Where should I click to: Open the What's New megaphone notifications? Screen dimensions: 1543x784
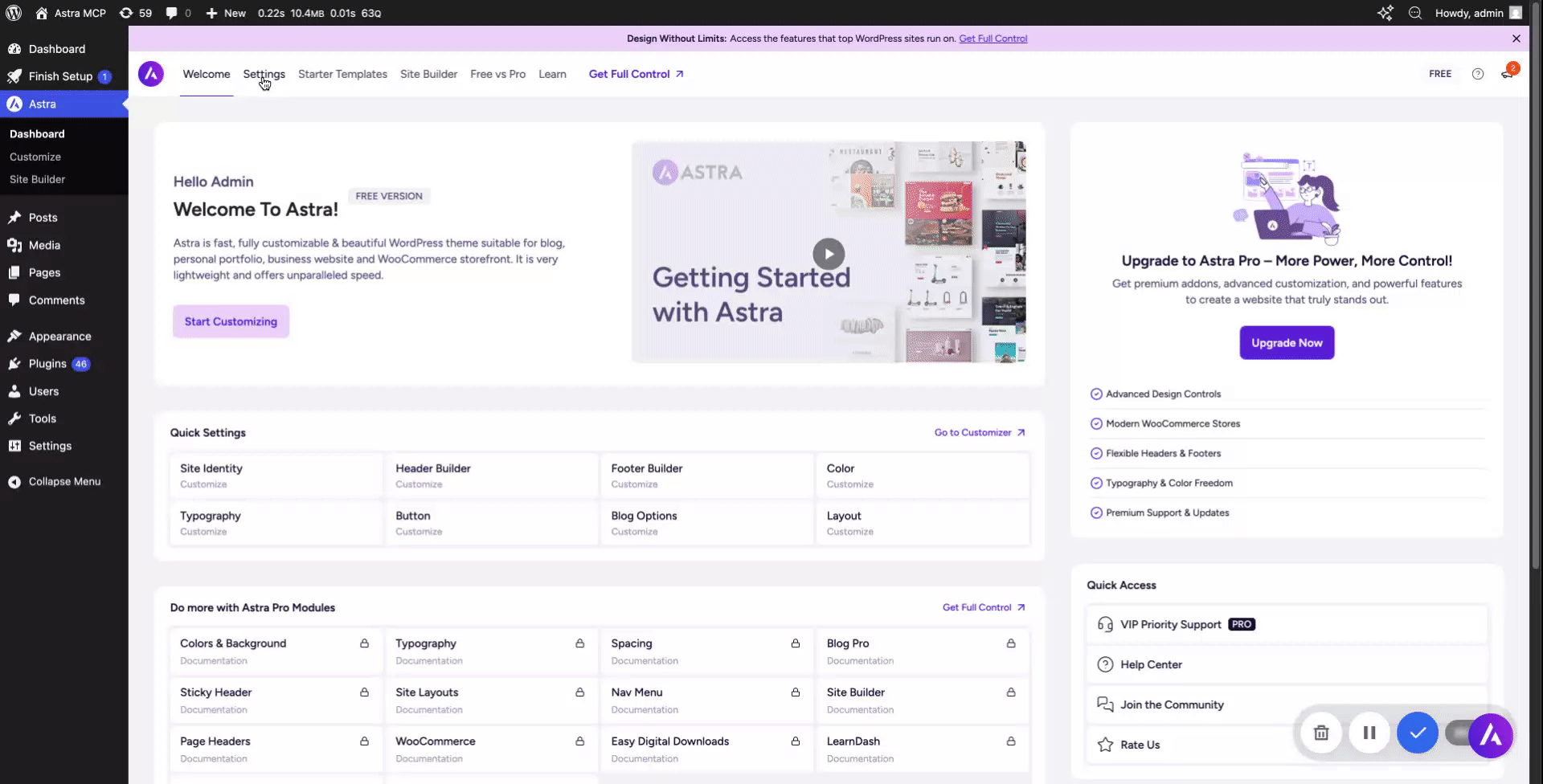[x=1507, y=74]
